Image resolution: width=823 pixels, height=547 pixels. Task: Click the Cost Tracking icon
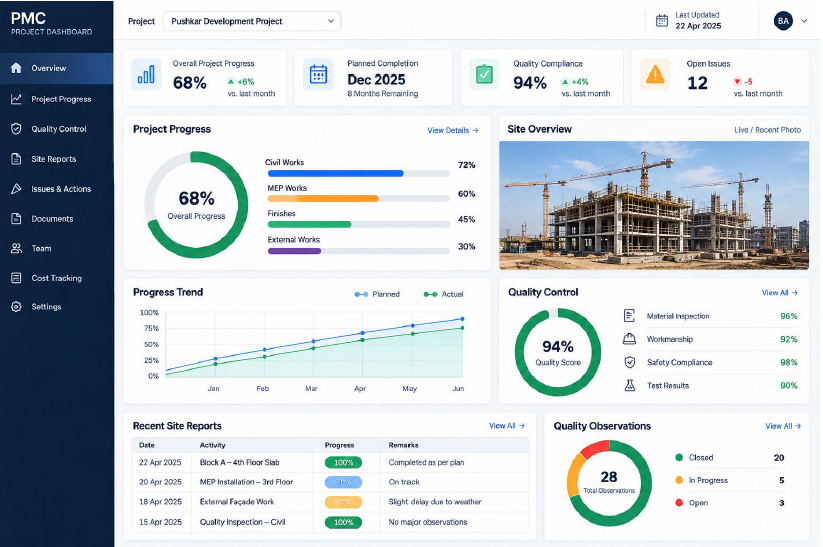click(16, 278)
